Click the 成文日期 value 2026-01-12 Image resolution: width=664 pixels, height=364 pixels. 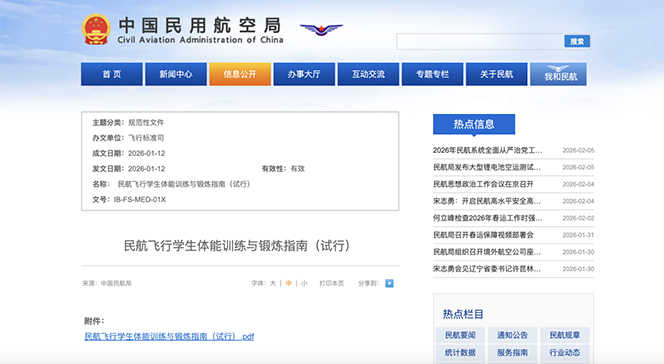click(147, 153)
